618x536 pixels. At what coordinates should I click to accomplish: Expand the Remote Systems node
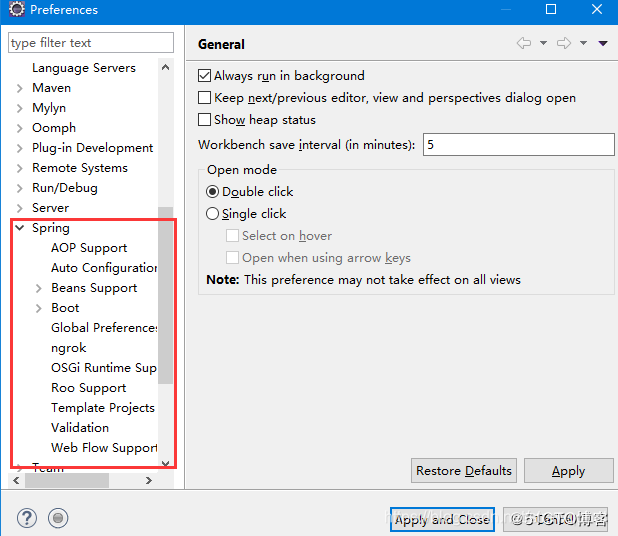[20, 168]
